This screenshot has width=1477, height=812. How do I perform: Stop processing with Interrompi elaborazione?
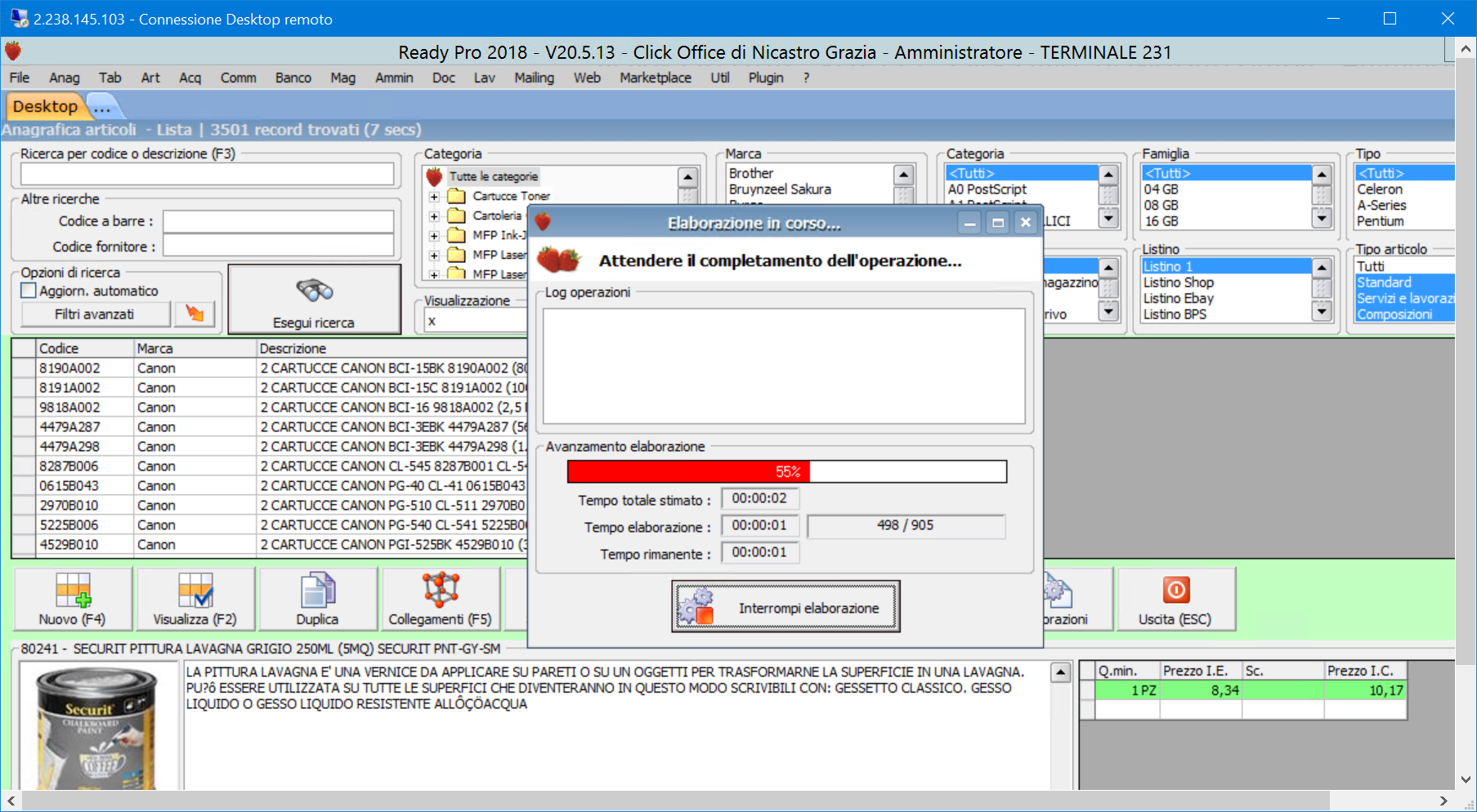pos(785,607)
